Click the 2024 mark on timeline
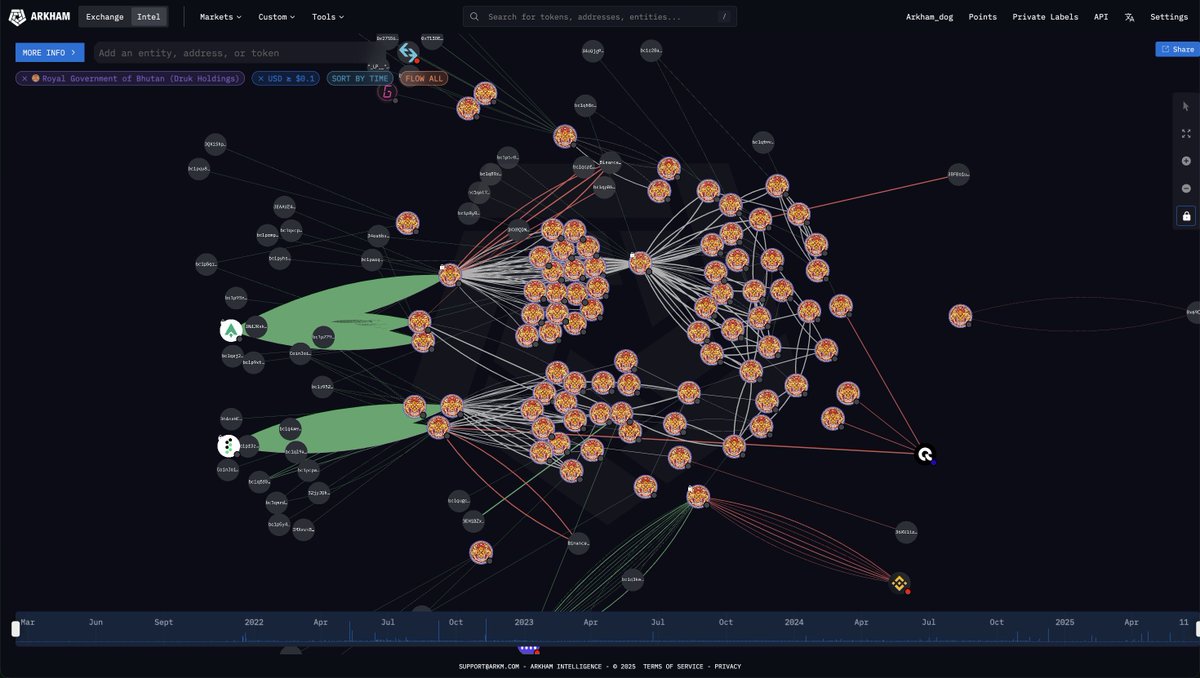The width and height of the screenshot is (1200, 678). 794,622
